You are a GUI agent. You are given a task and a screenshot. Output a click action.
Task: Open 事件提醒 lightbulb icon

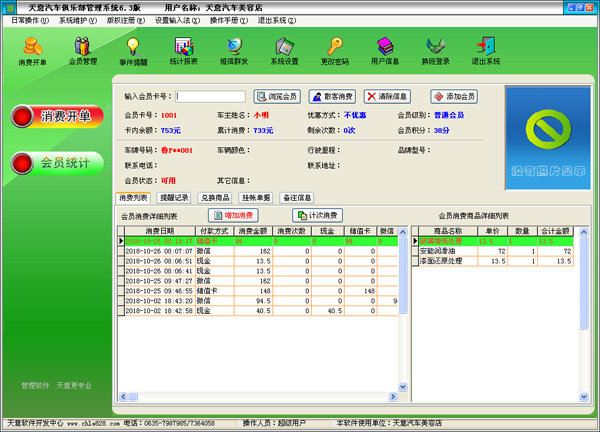coord(133,50)
